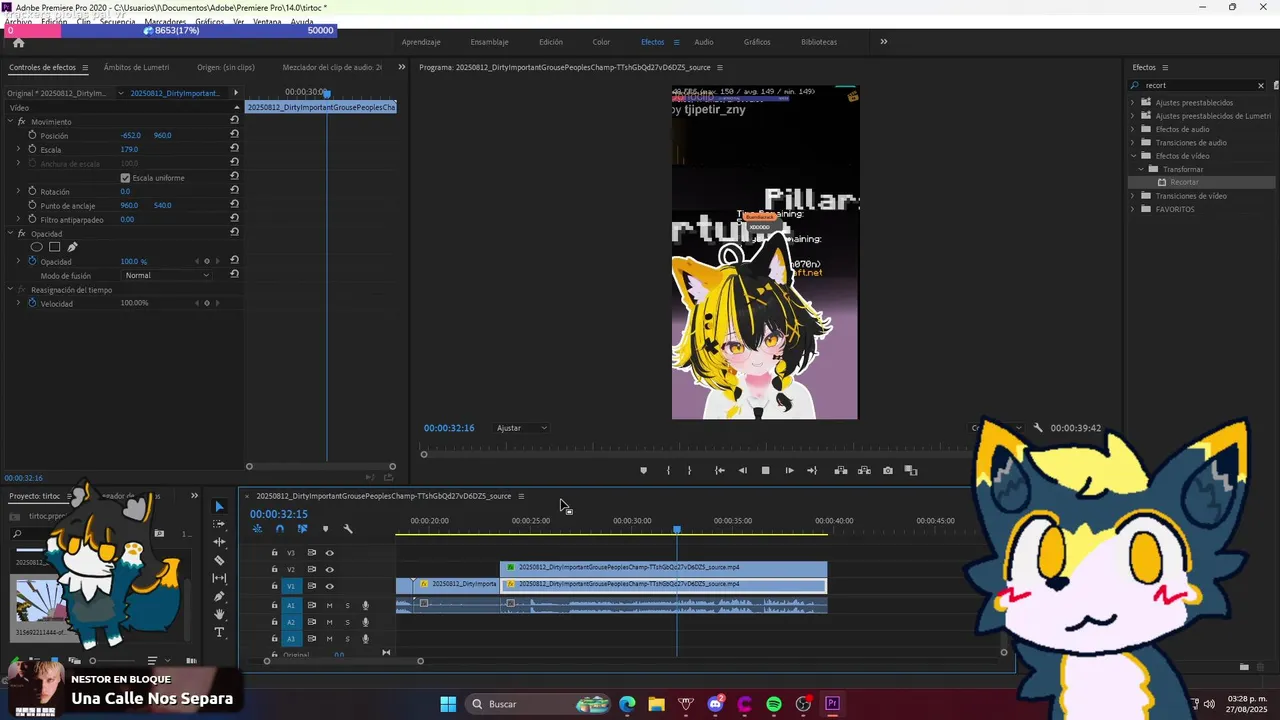Stop playback in Program monitor
Viewport: 1280px width, 720px height.
pos(766,471)
